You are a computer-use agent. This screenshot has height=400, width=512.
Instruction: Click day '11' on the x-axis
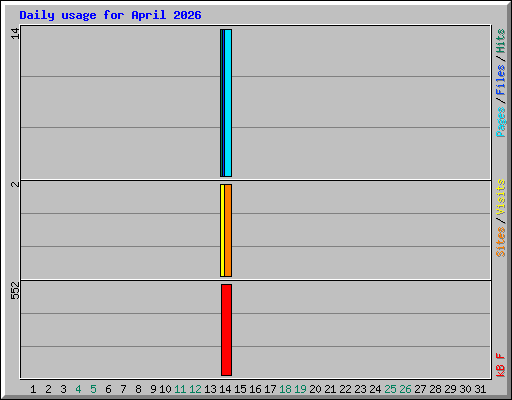tap(180, 389)
